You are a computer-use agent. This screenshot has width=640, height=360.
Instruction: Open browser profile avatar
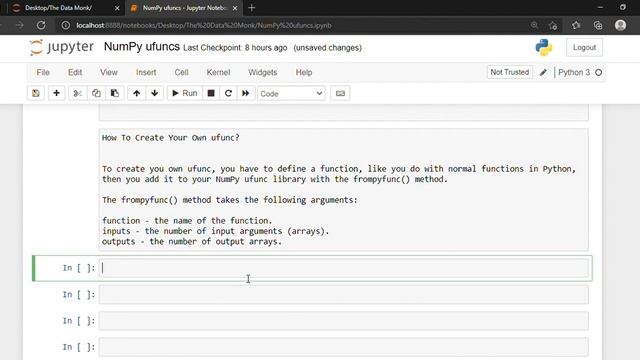[x=620, y=25]
